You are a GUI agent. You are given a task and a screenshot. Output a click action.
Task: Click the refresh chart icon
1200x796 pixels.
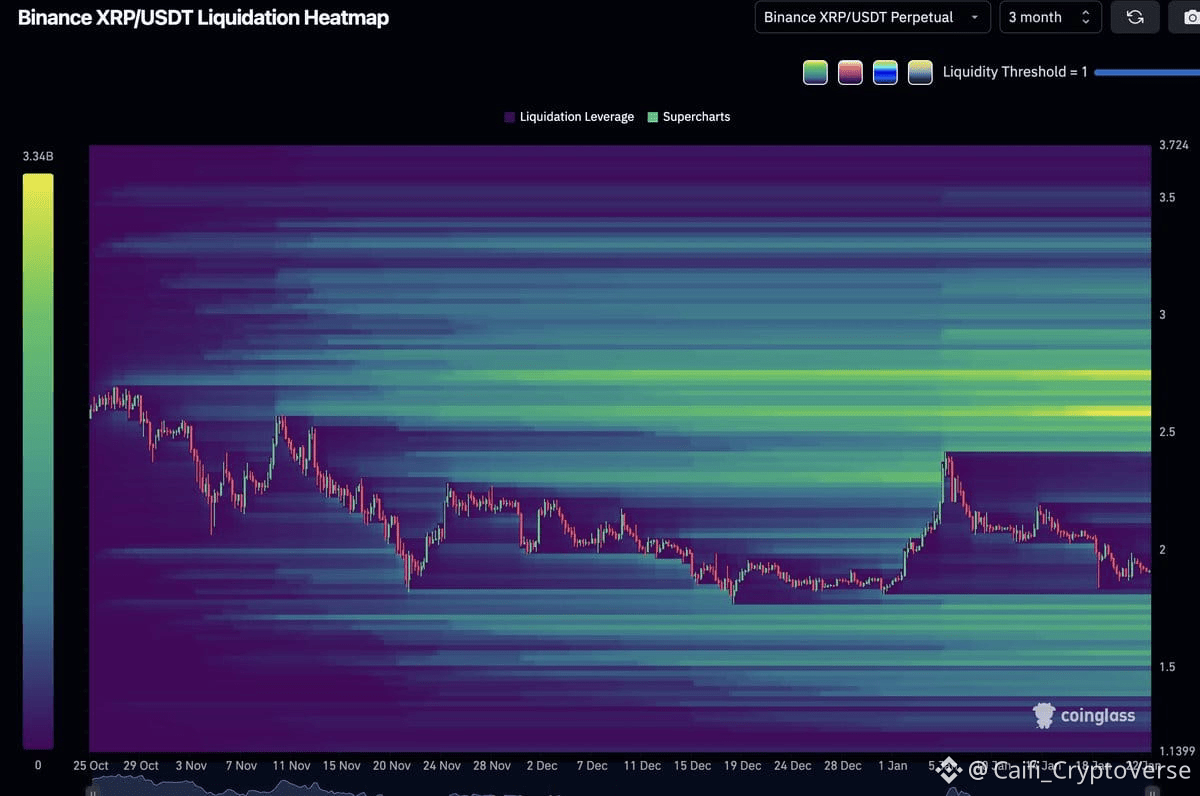(x=1135, y=17)
